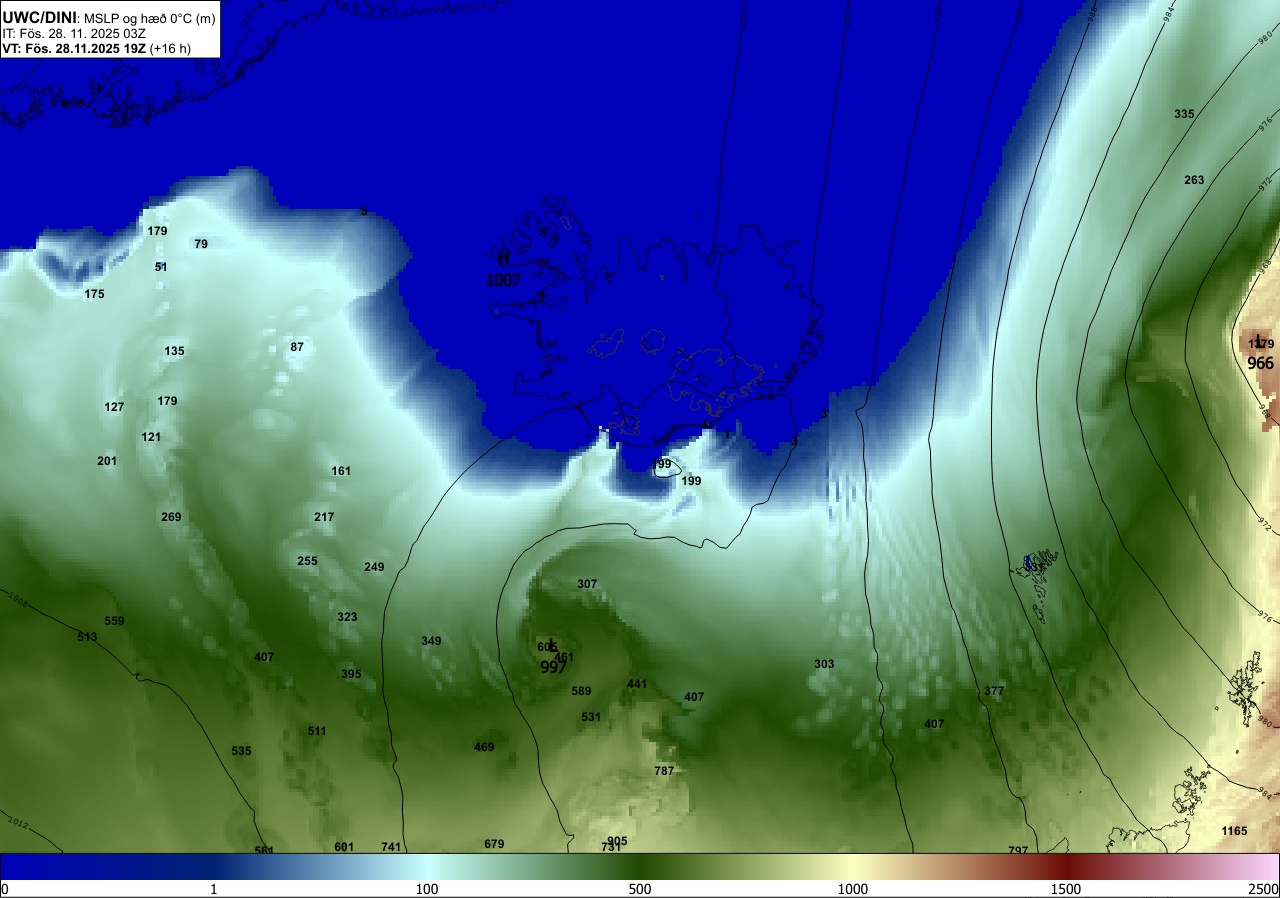Click the height value 269

171,517
